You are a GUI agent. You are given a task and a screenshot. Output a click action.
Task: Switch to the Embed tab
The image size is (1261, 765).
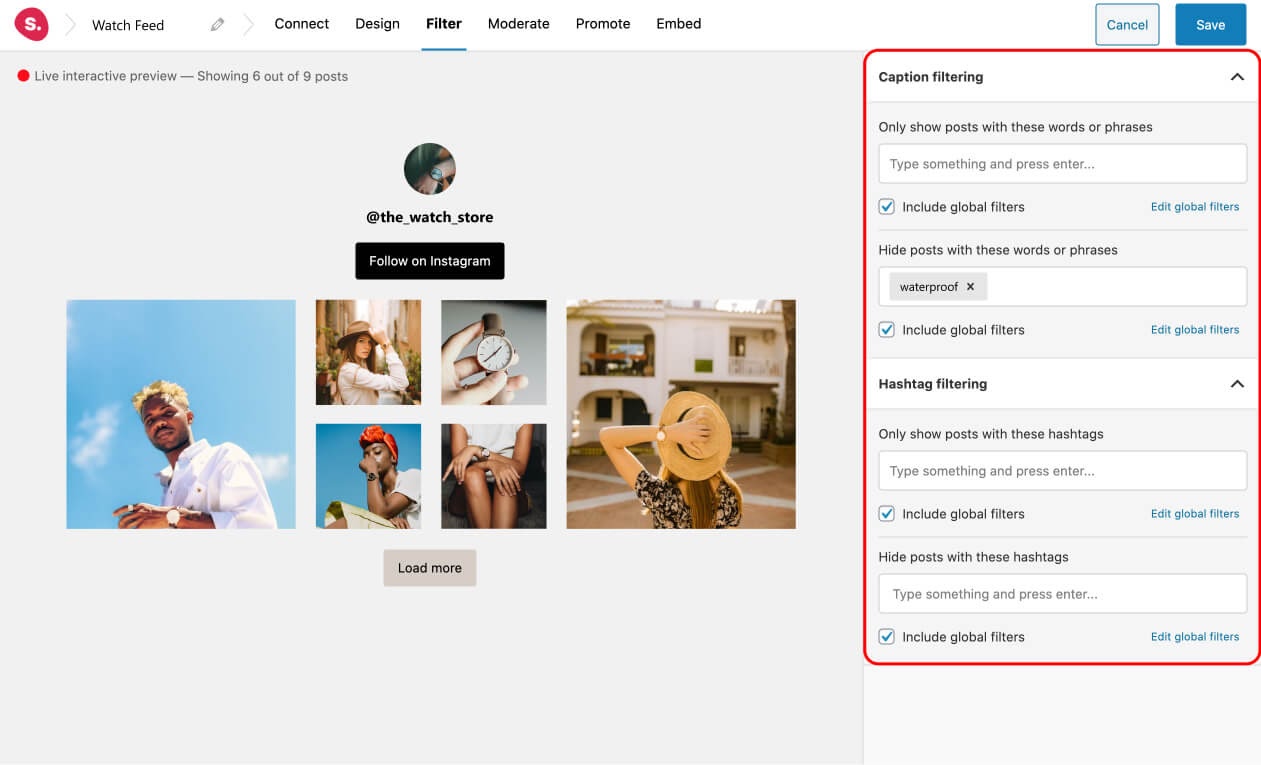point(678,24)
